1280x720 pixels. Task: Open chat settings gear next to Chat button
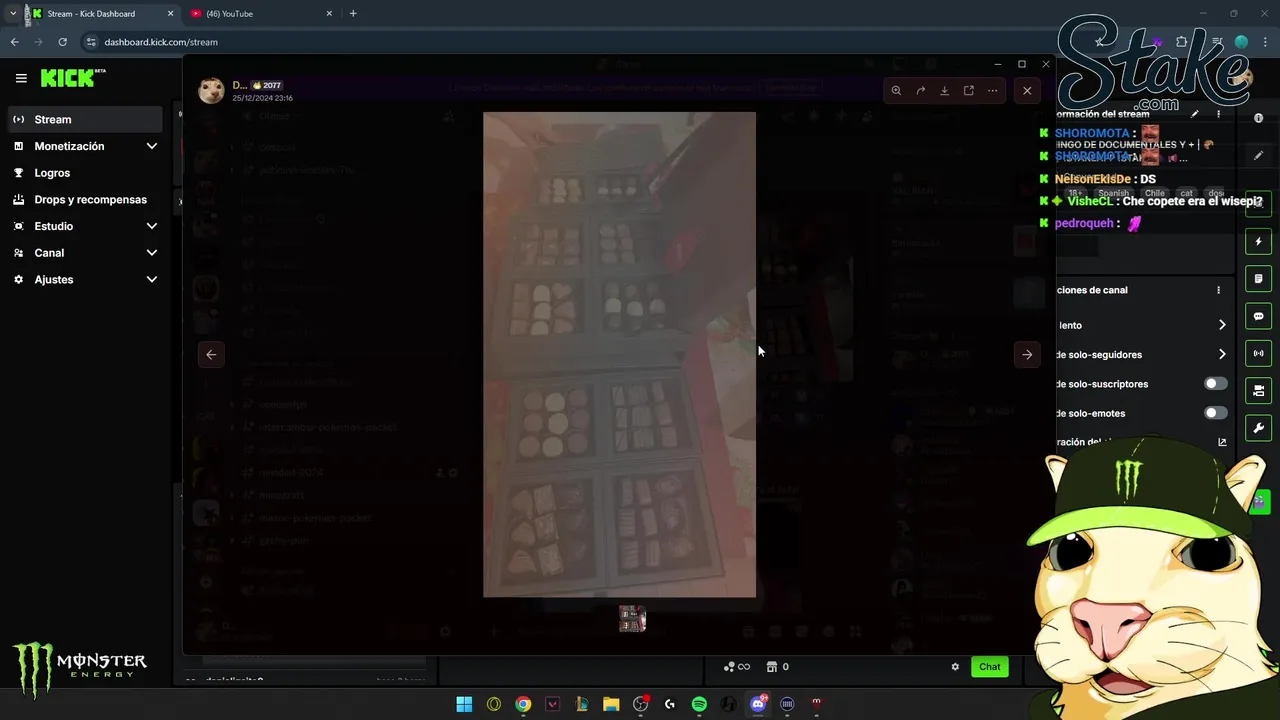click(955, 667)
